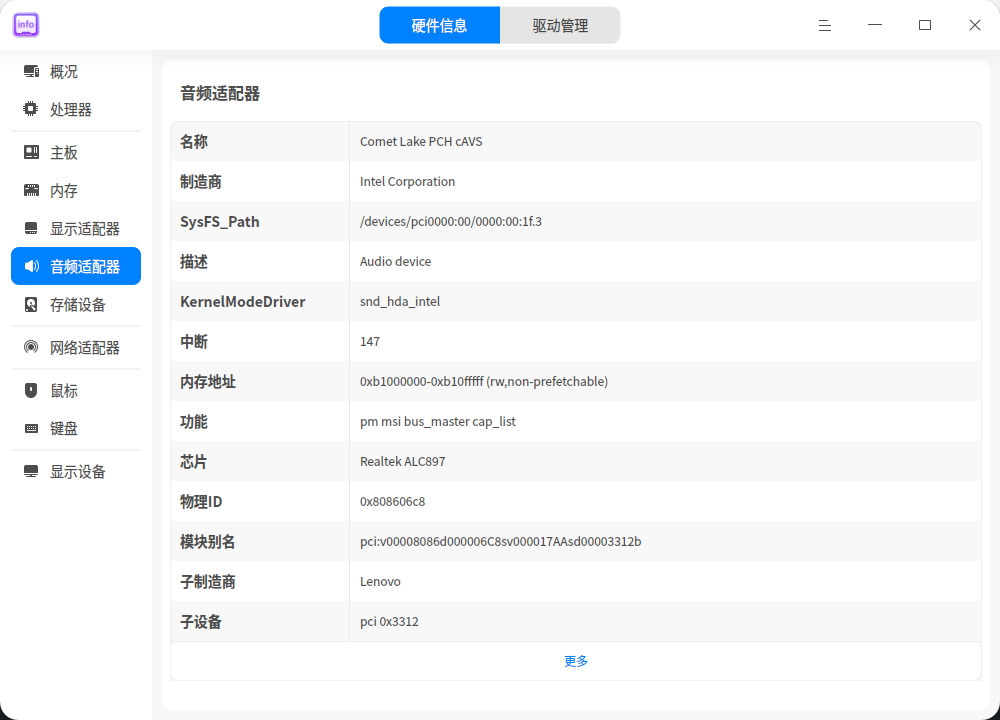
Task: Select the Realtek ALC897 chip value
Action: point(402,462)
